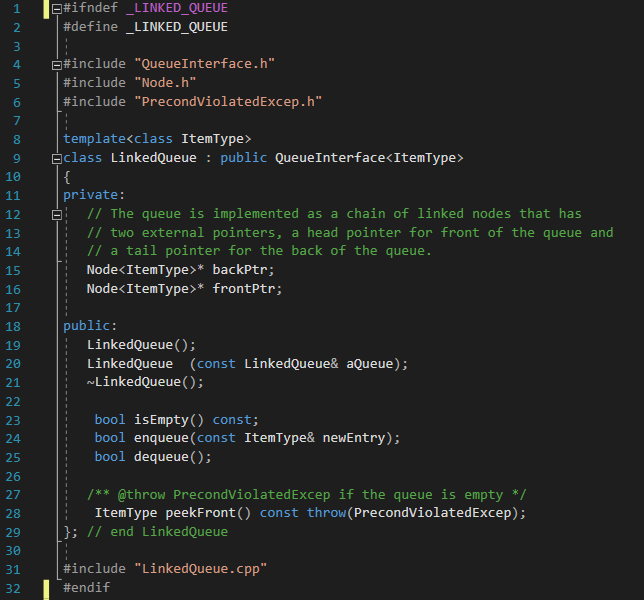Click the comment "// a tail pointer for the back"
The image size is (644, 600).
coord(259,251)
